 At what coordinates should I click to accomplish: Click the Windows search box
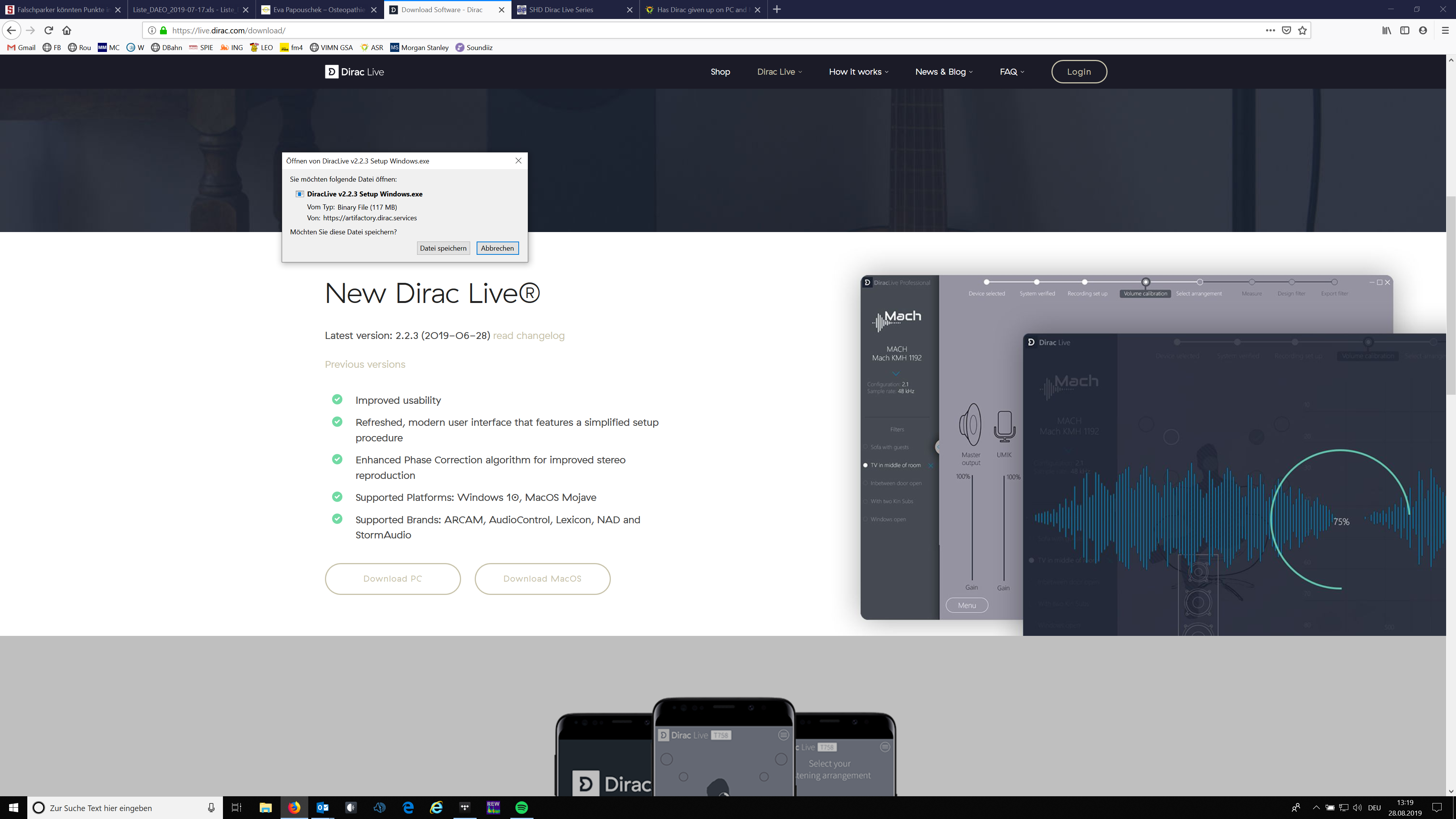pyautogui.click(x=124, y=808)
